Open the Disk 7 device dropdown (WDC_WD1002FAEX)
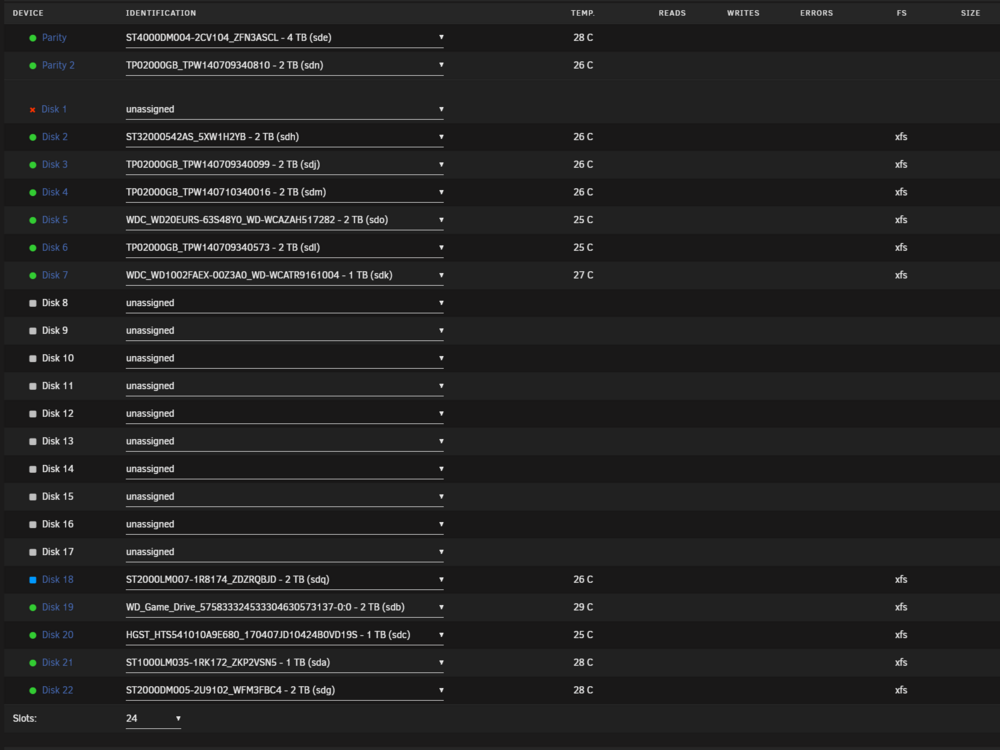 click(284, 275)
